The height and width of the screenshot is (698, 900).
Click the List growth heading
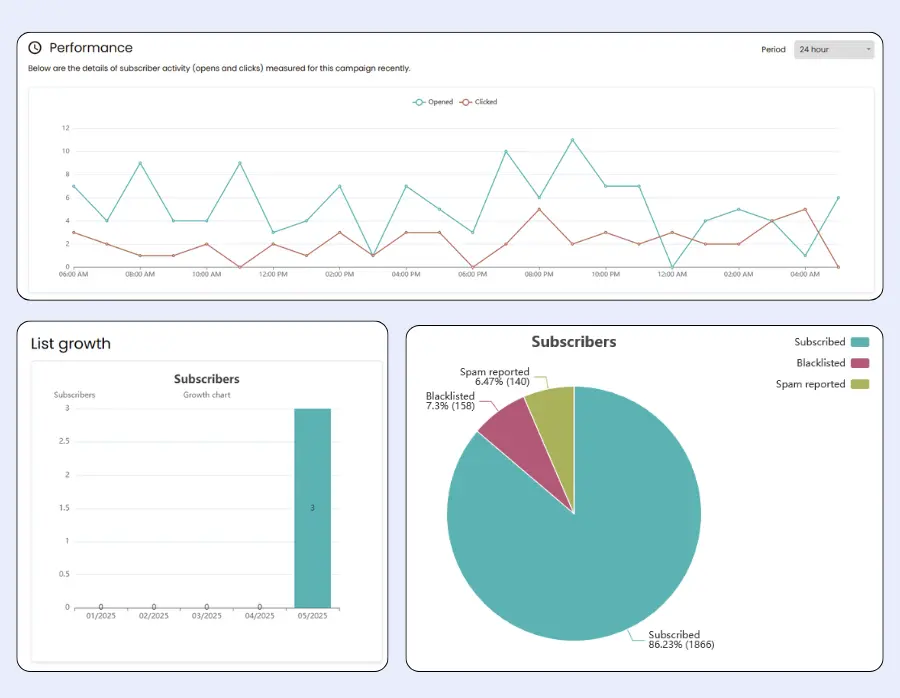pos(71,344)
